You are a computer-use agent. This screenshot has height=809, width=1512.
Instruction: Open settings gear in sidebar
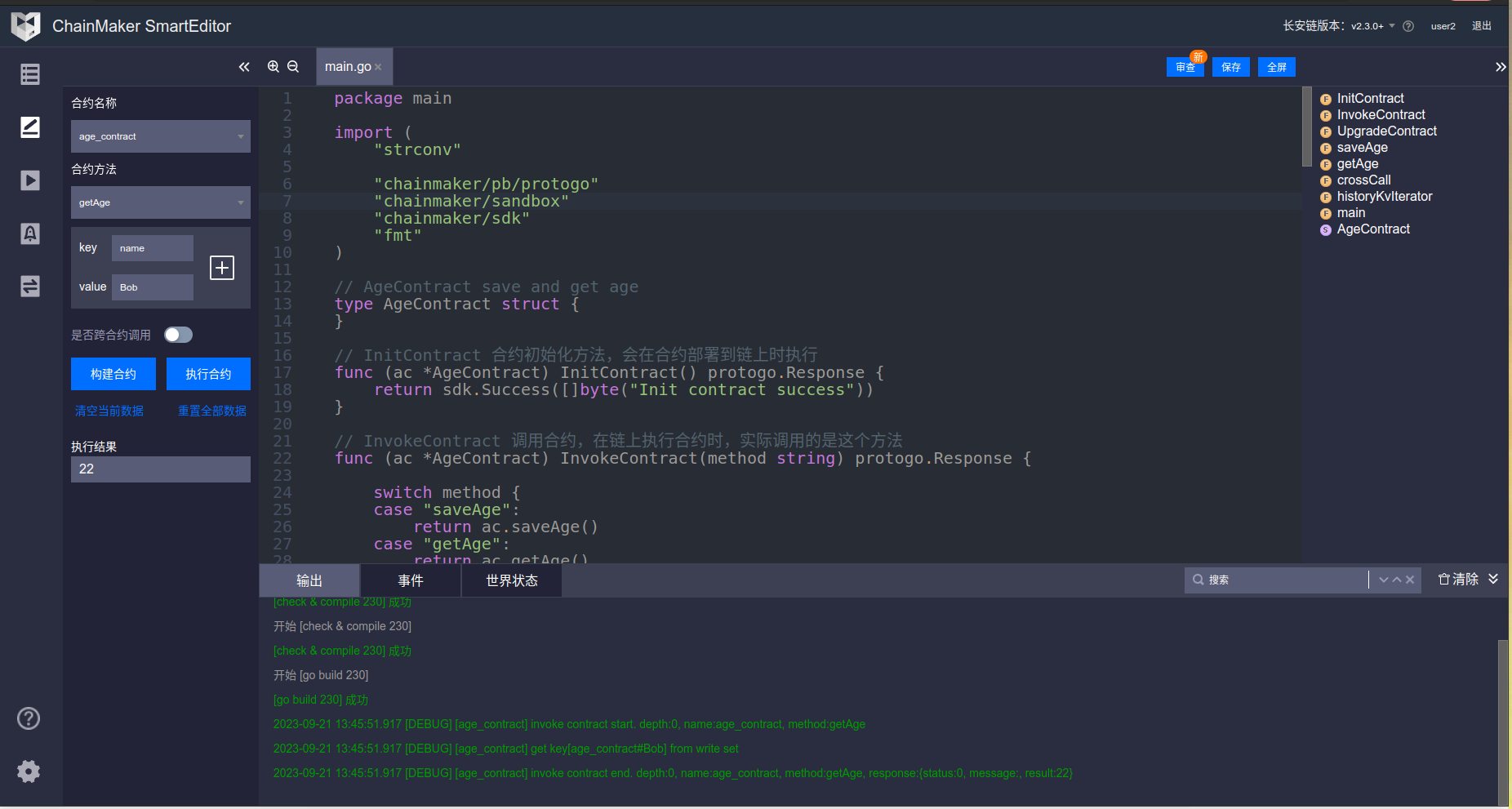point(29,771)
